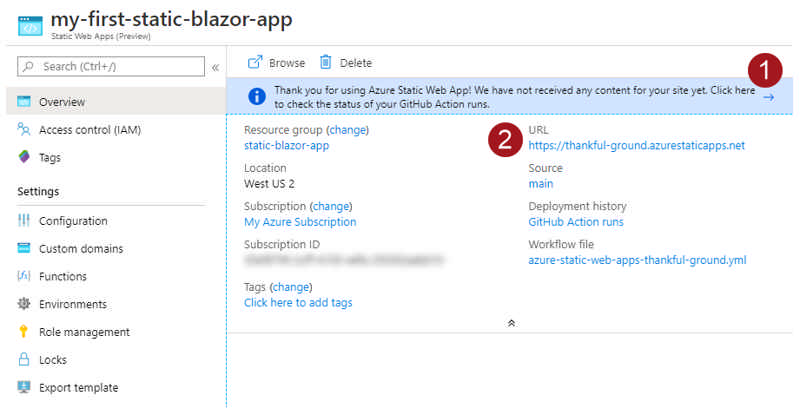Click the Delete toolbar button
This screenshot has width=800, height=415.
coord(346,62)
